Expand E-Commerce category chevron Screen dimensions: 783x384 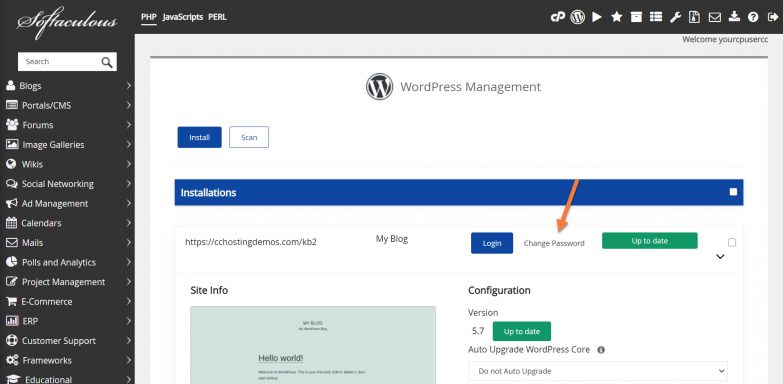[128, 301]
